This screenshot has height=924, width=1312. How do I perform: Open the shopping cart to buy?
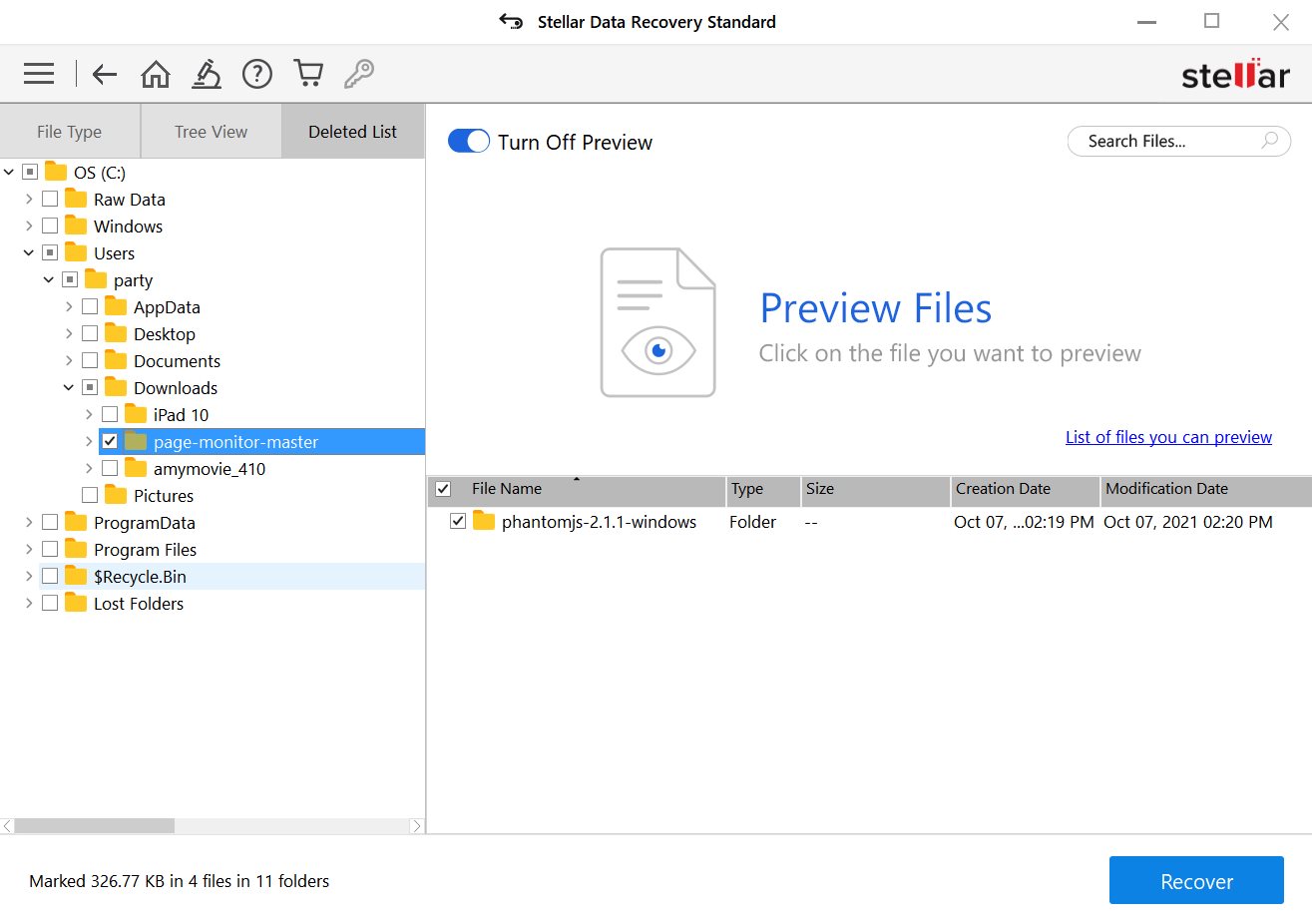(308, 73)
